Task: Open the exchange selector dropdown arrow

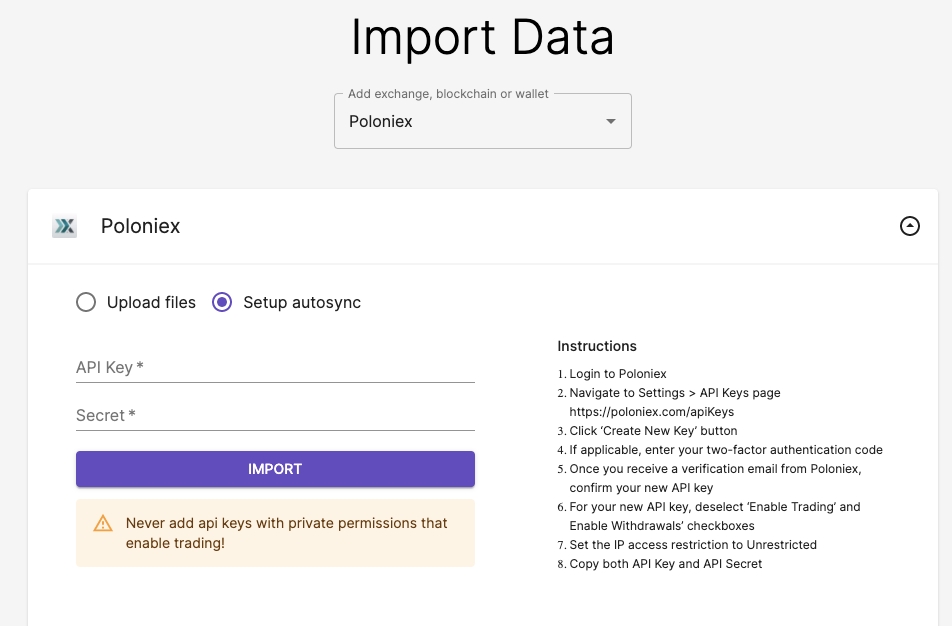Action: [x=611, y=122]
